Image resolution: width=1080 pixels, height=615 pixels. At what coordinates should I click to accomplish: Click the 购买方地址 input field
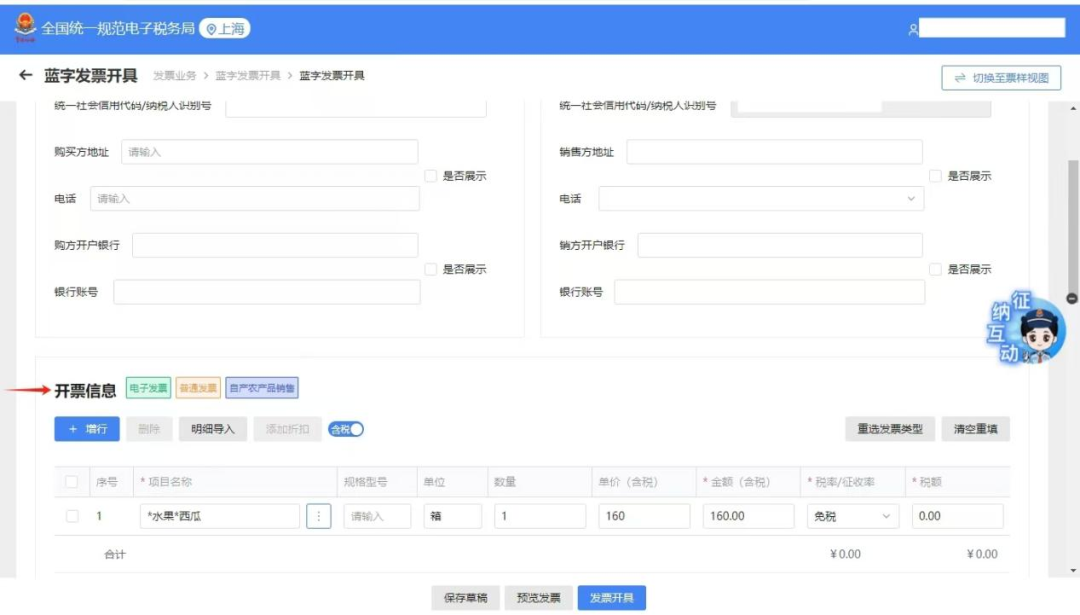pyautogui.click(x=269, y=152)
